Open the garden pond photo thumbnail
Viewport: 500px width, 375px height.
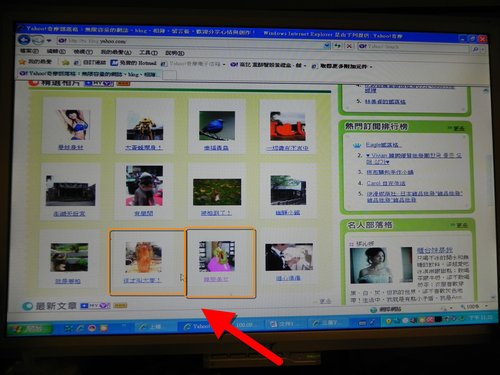(69, 257)
